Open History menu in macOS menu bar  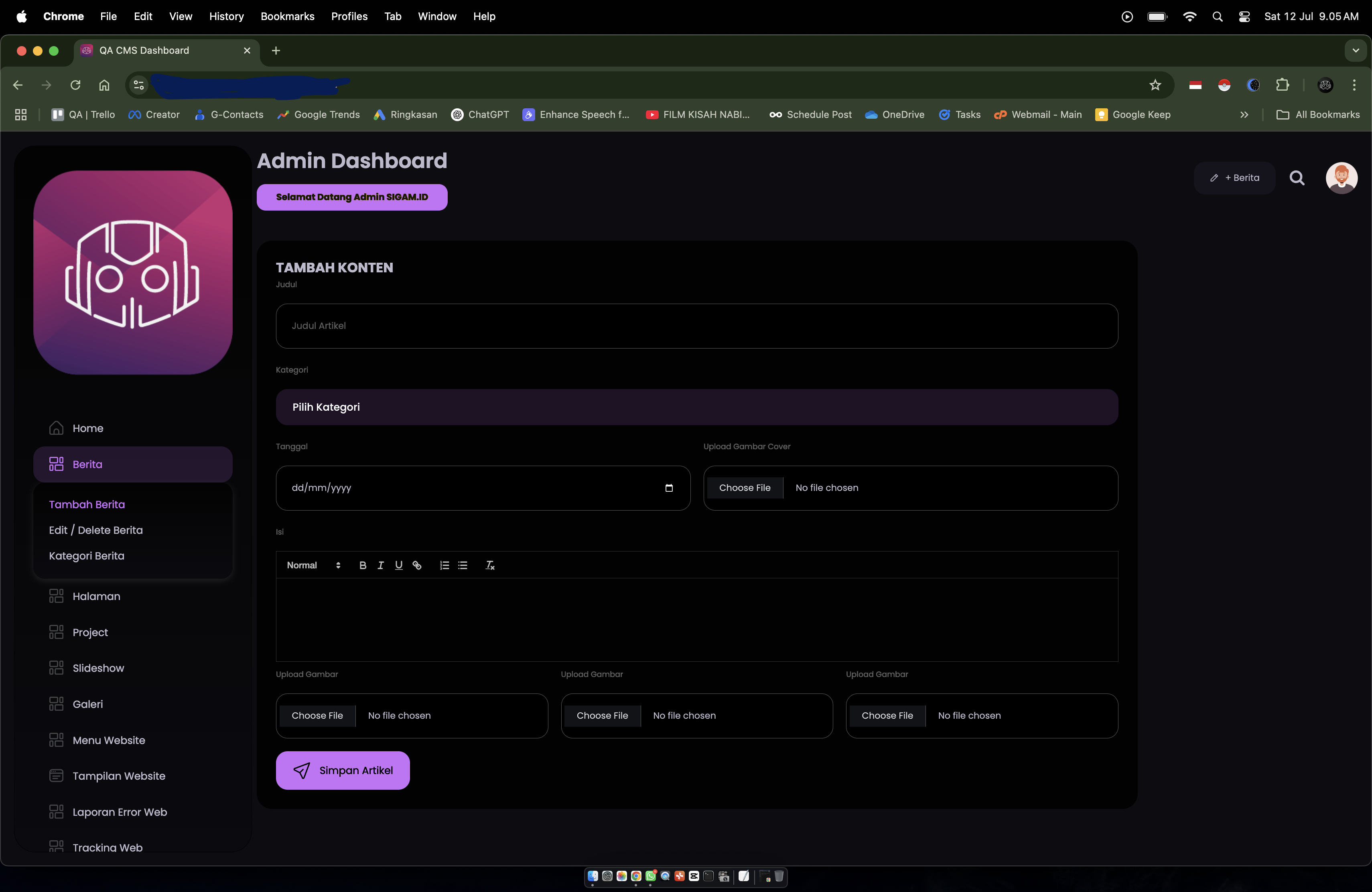(x=226, y=16)
